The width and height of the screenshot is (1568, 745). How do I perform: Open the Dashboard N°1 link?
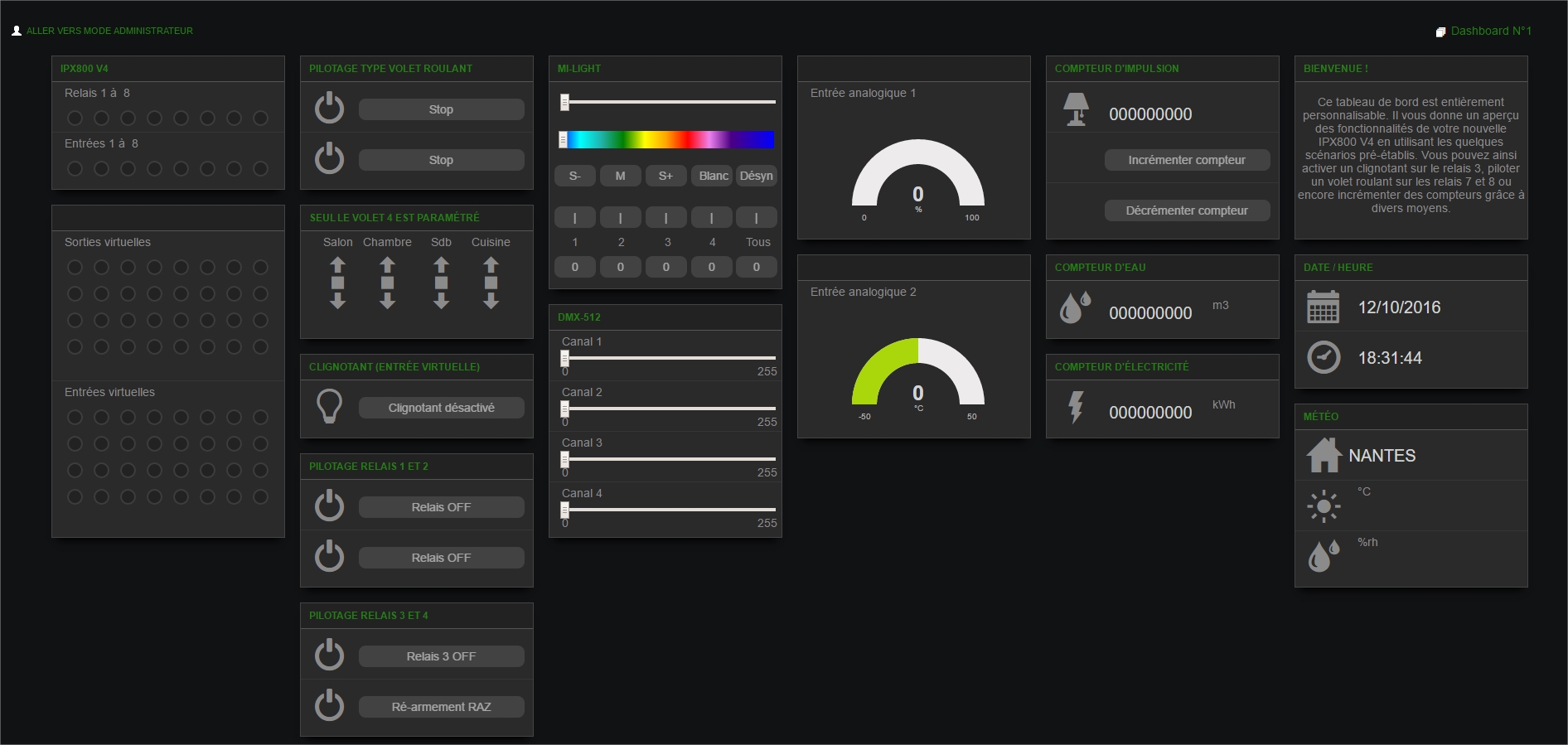pos(1490,31)
